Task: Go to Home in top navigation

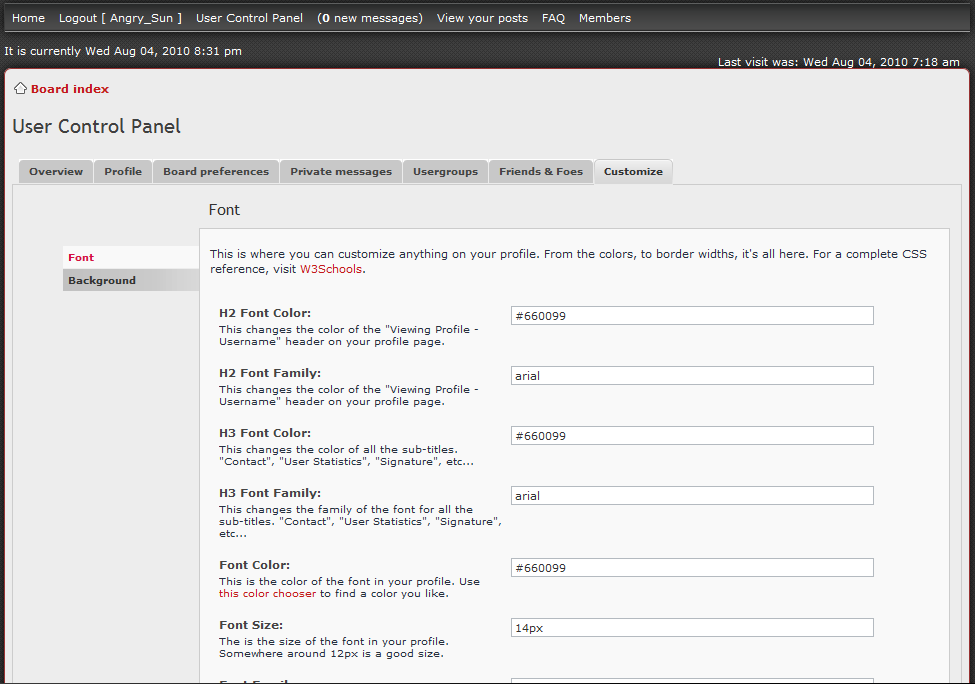Action: click(x=28, y=18)
